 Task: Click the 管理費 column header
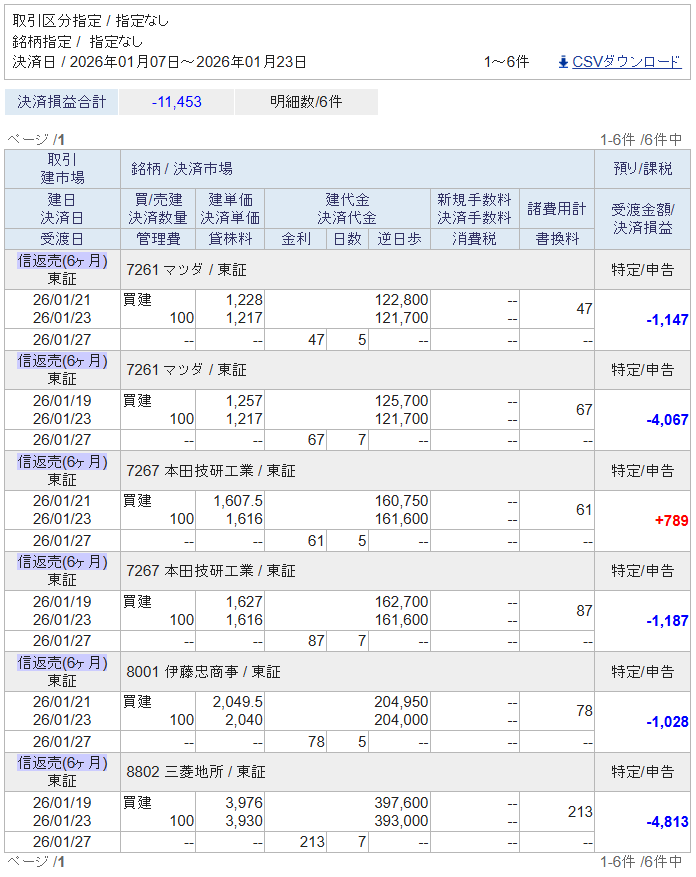click(x=158, y=239)
